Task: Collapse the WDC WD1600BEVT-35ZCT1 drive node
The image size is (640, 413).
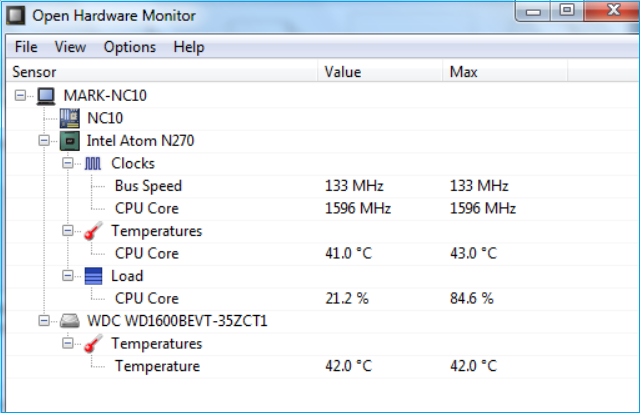Action: pos(44,321)
